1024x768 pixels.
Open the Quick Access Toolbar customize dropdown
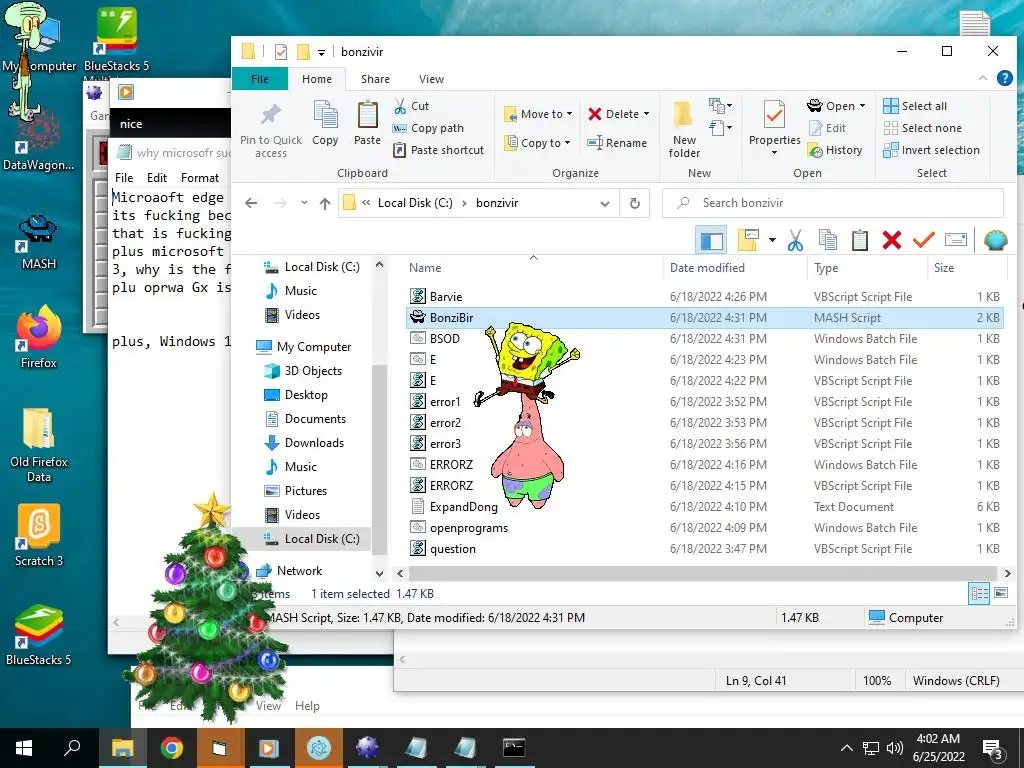(x=321, y=52)
